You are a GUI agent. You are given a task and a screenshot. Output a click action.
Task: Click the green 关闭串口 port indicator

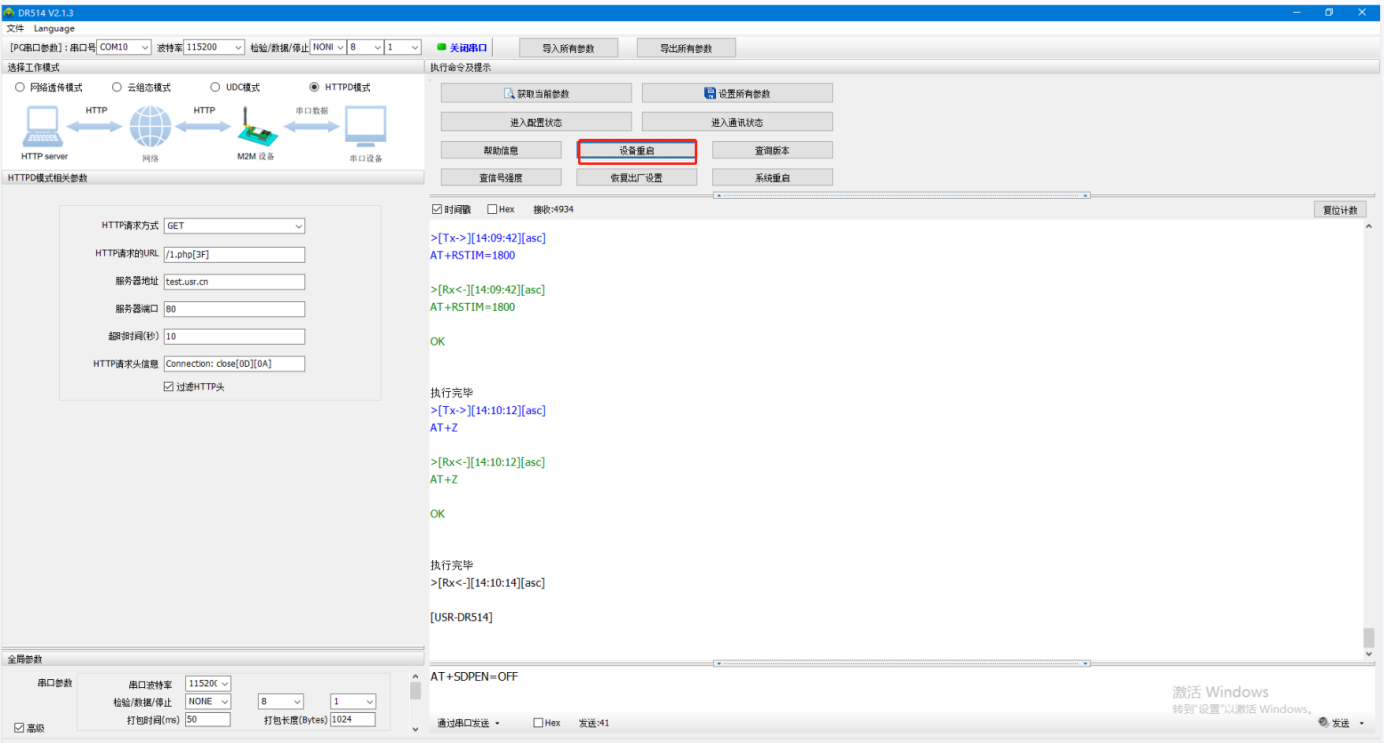pyautogui.click(x=462, y=47)
